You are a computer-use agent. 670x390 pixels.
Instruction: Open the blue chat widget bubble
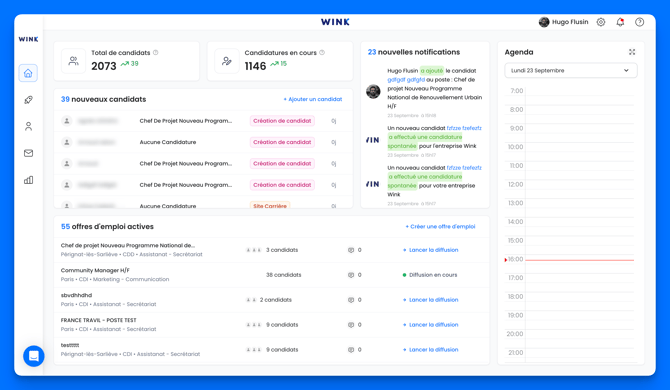[x=34, y=356]
